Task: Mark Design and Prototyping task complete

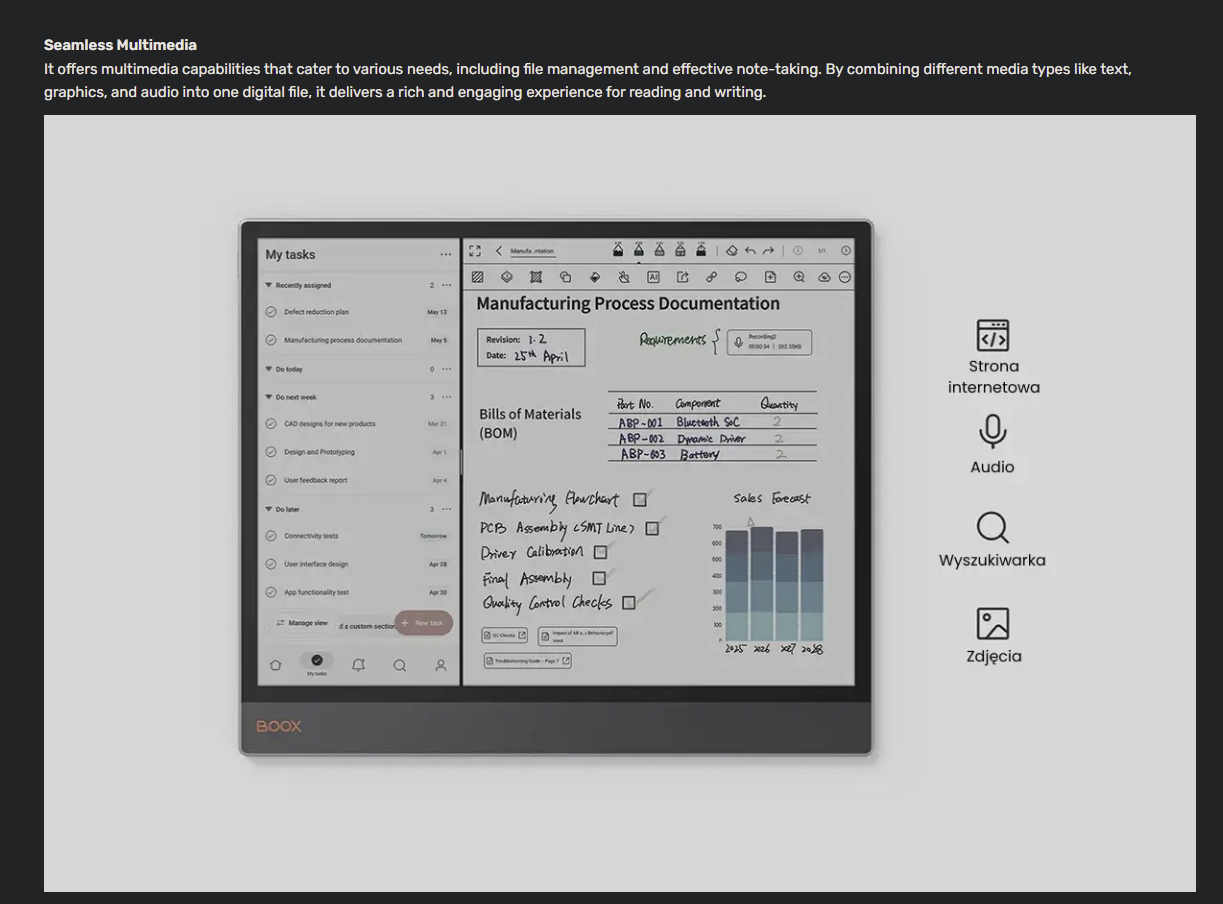Action: coord(271,452)
